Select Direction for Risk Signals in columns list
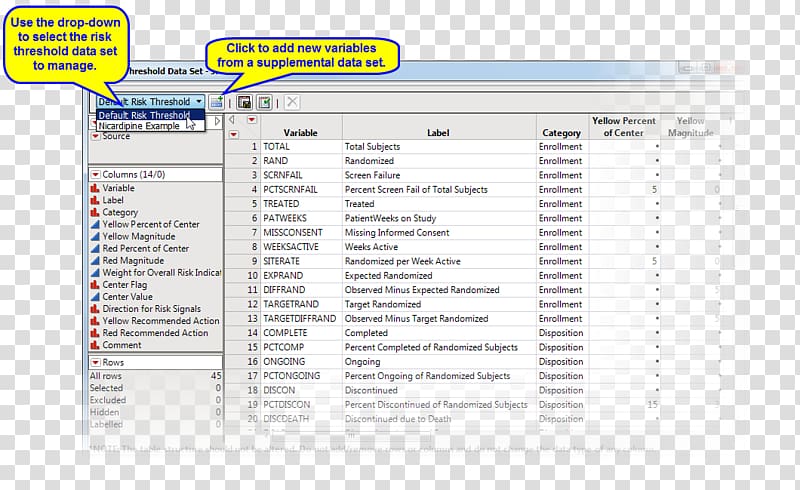The image size is (800, 490). pos(152,309)
